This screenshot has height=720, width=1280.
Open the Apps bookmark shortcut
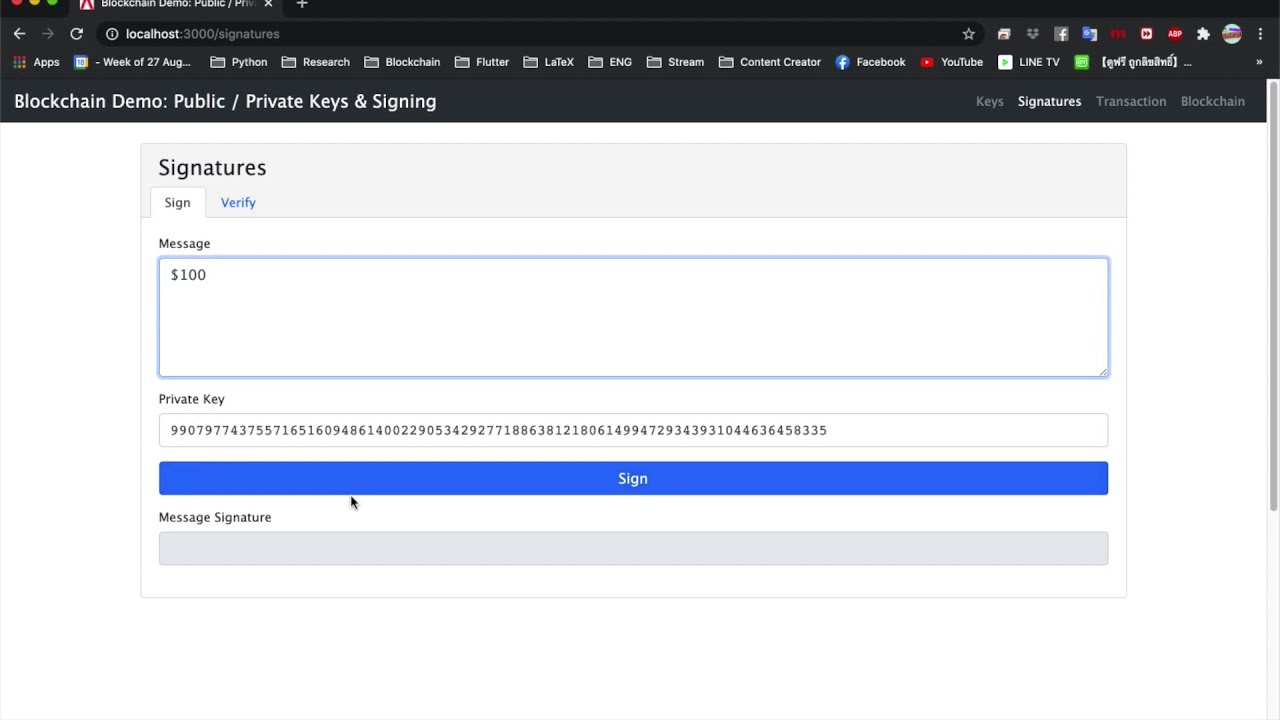[x=36, y=62]
